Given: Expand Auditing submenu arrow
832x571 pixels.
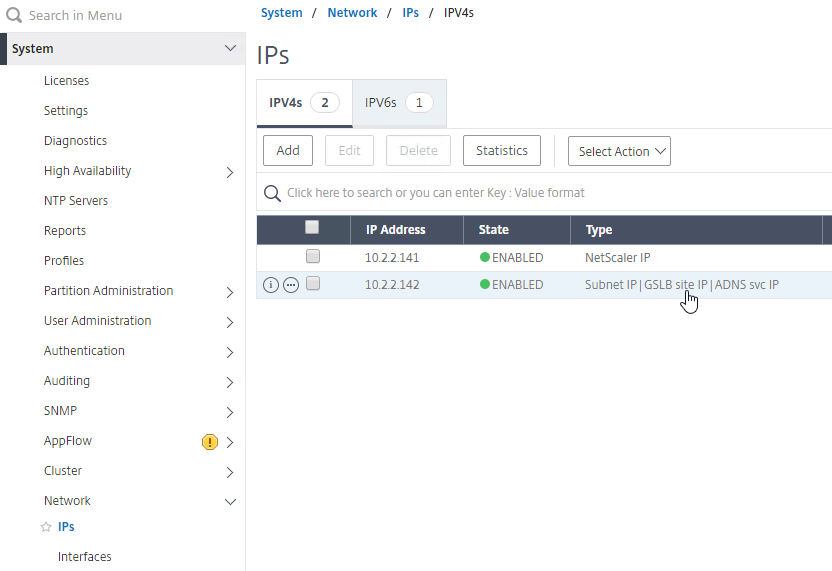Looking at the screenshot, I should (x=230, y=383).
